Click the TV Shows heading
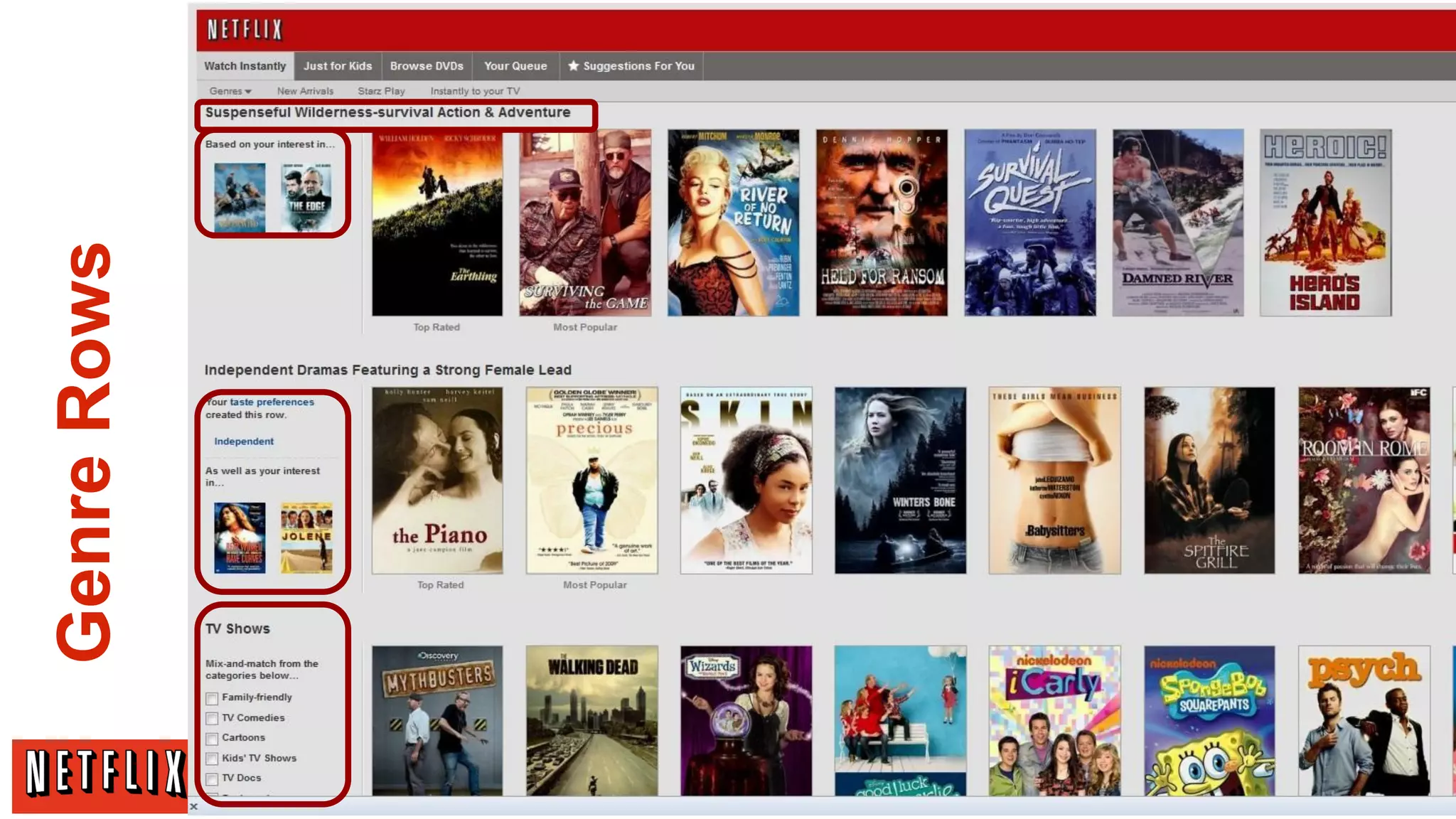This screenshot has height=819, width=1456. (237, 628)
